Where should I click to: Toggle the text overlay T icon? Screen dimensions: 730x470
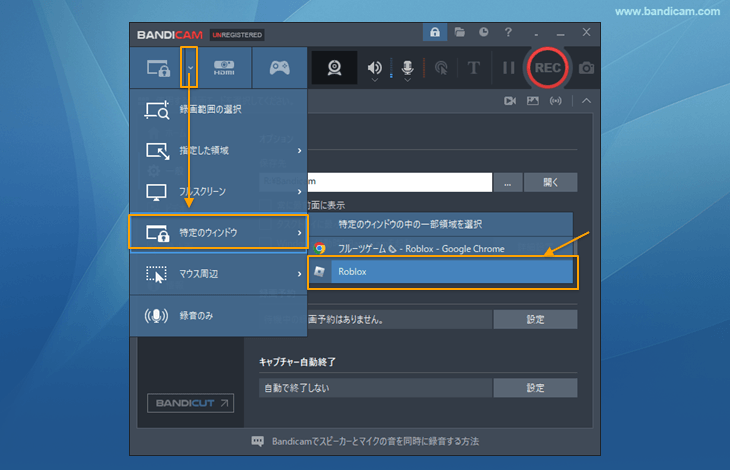(x=473, y=68)
